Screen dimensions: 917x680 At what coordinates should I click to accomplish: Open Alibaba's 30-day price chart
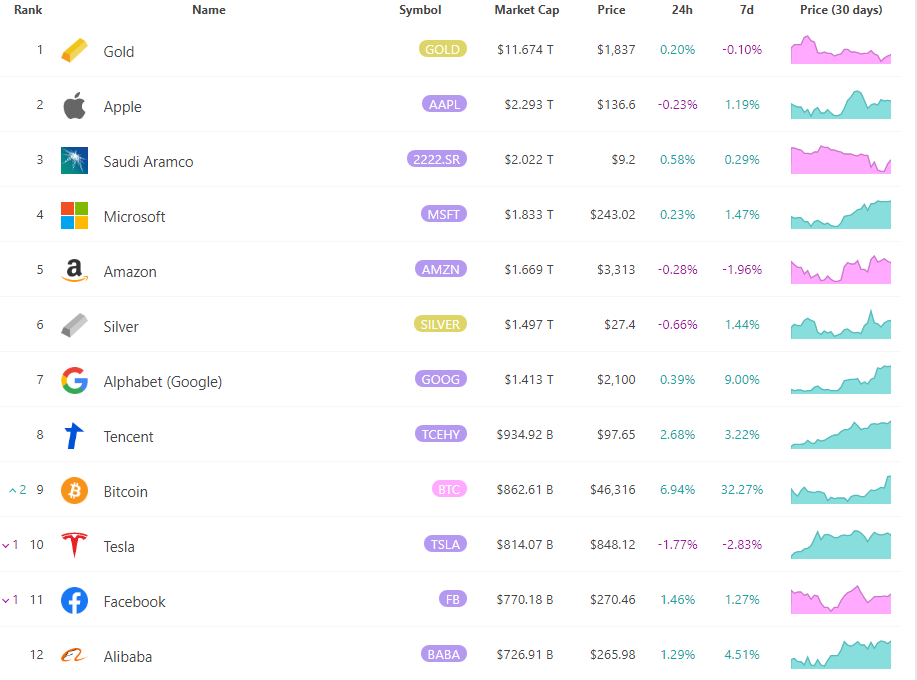(x=841, y=654)
